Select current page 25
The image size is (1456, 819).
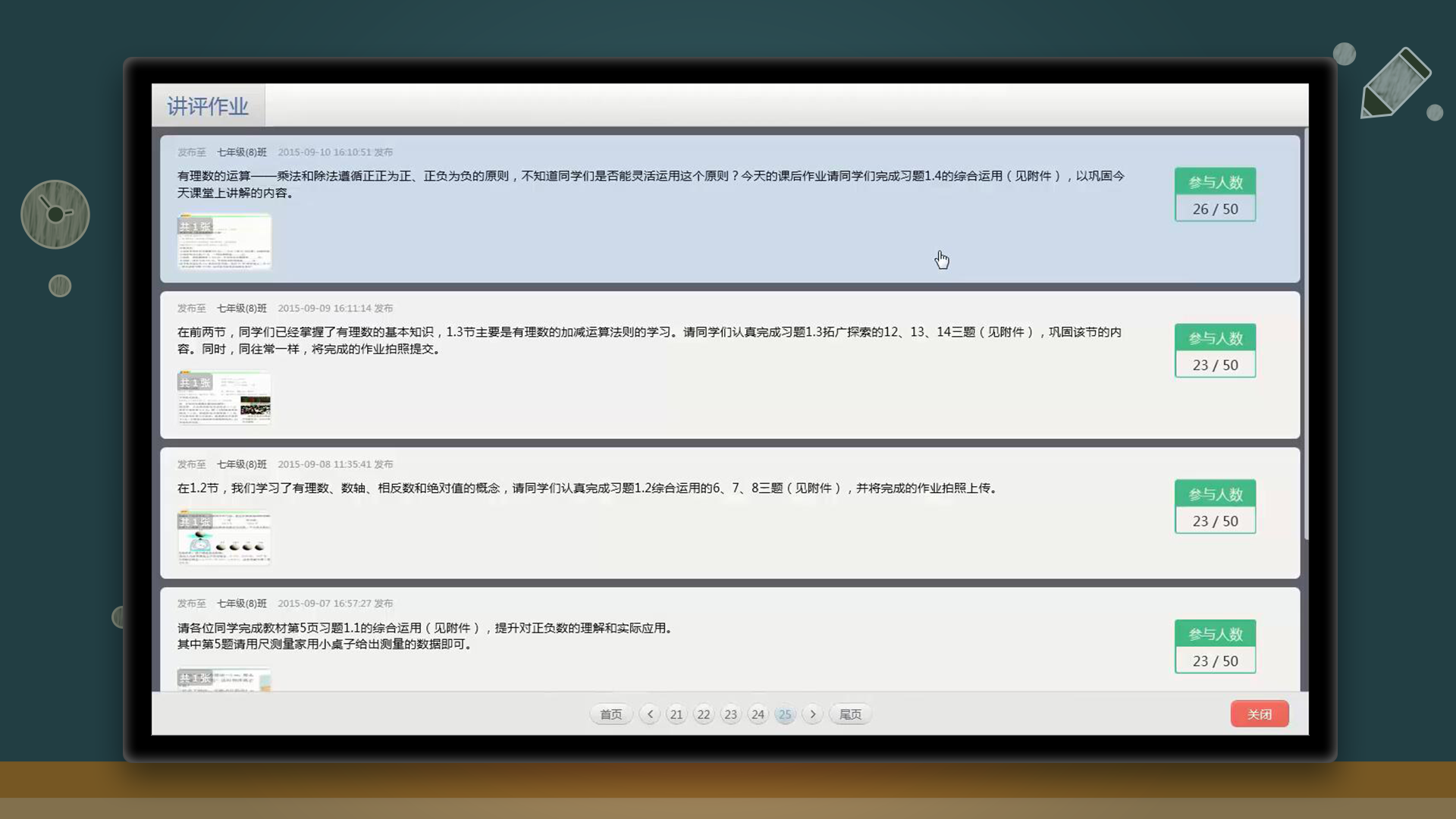pos(785,714)
